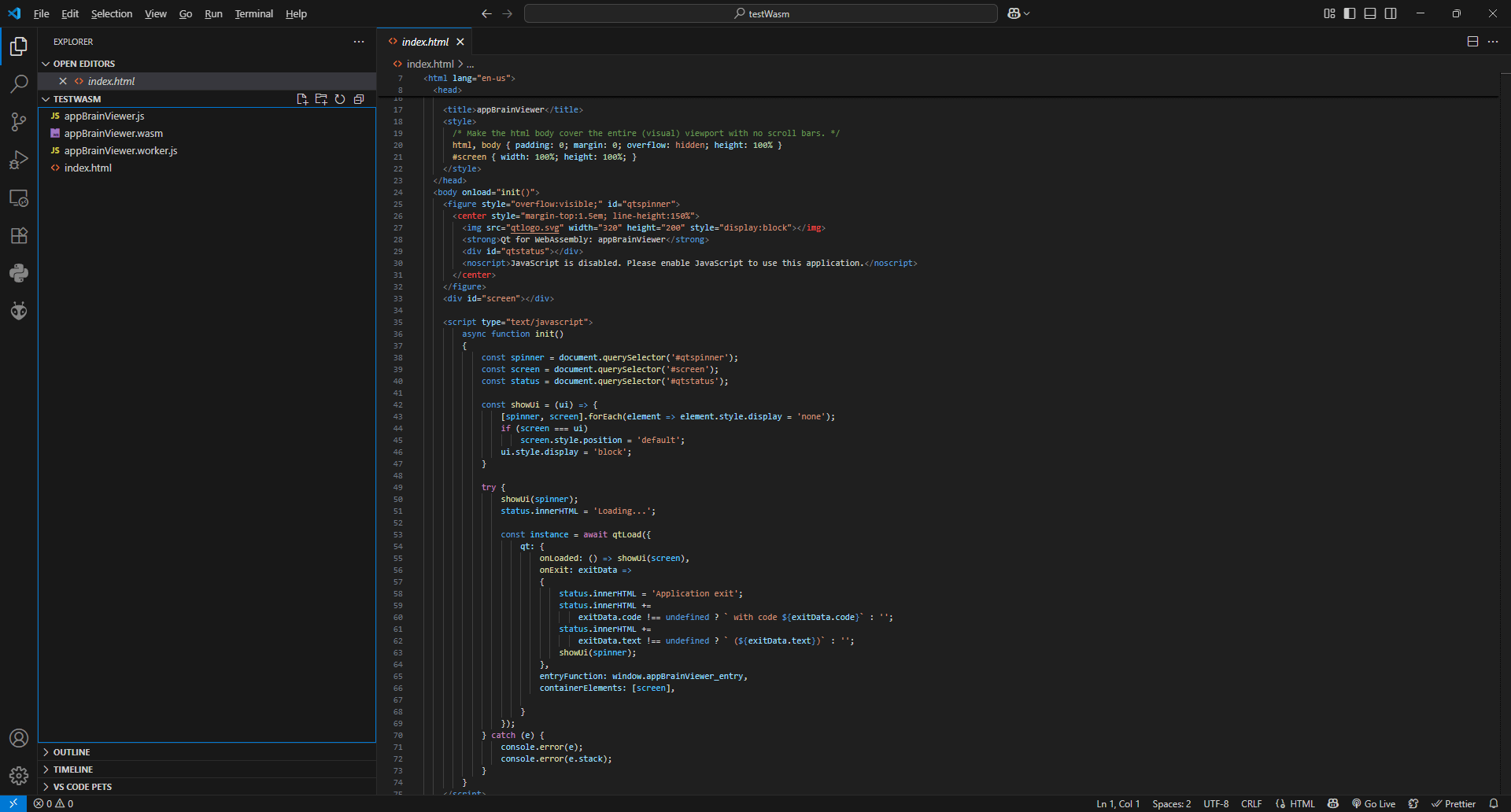Open the Python activity bar view
Image resolution: width=1511 pixels, height=812 pixels.
pyautogui.click(x=19, y=273)
